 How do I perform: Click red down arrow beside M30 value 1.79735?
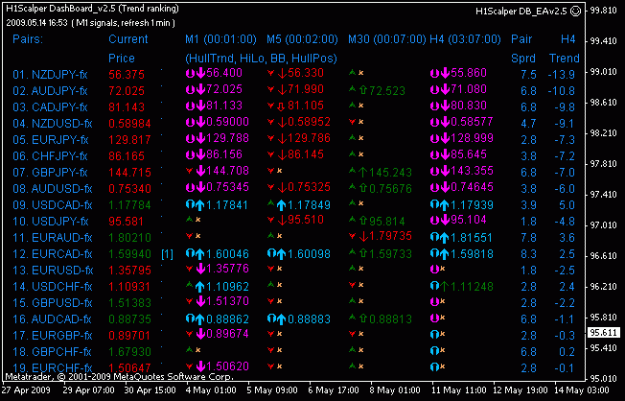(x=363, y=236)
